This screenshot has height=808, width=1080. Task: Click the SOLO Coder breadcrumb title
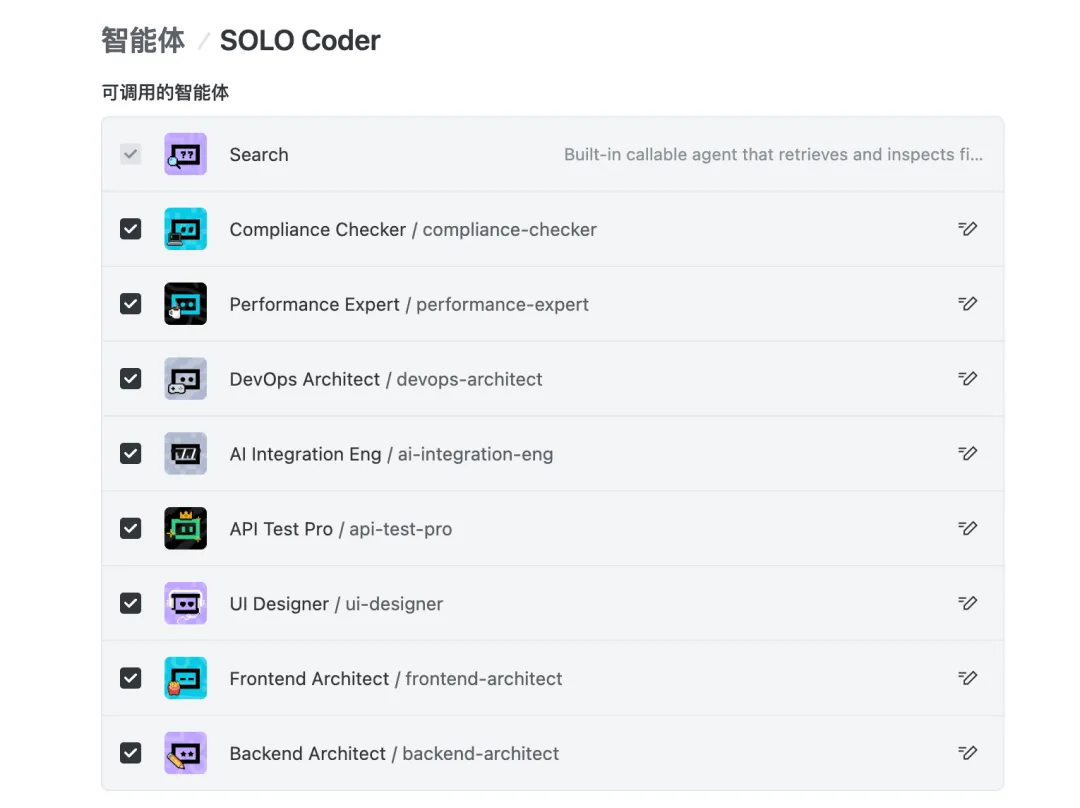[x=300, y=41]
